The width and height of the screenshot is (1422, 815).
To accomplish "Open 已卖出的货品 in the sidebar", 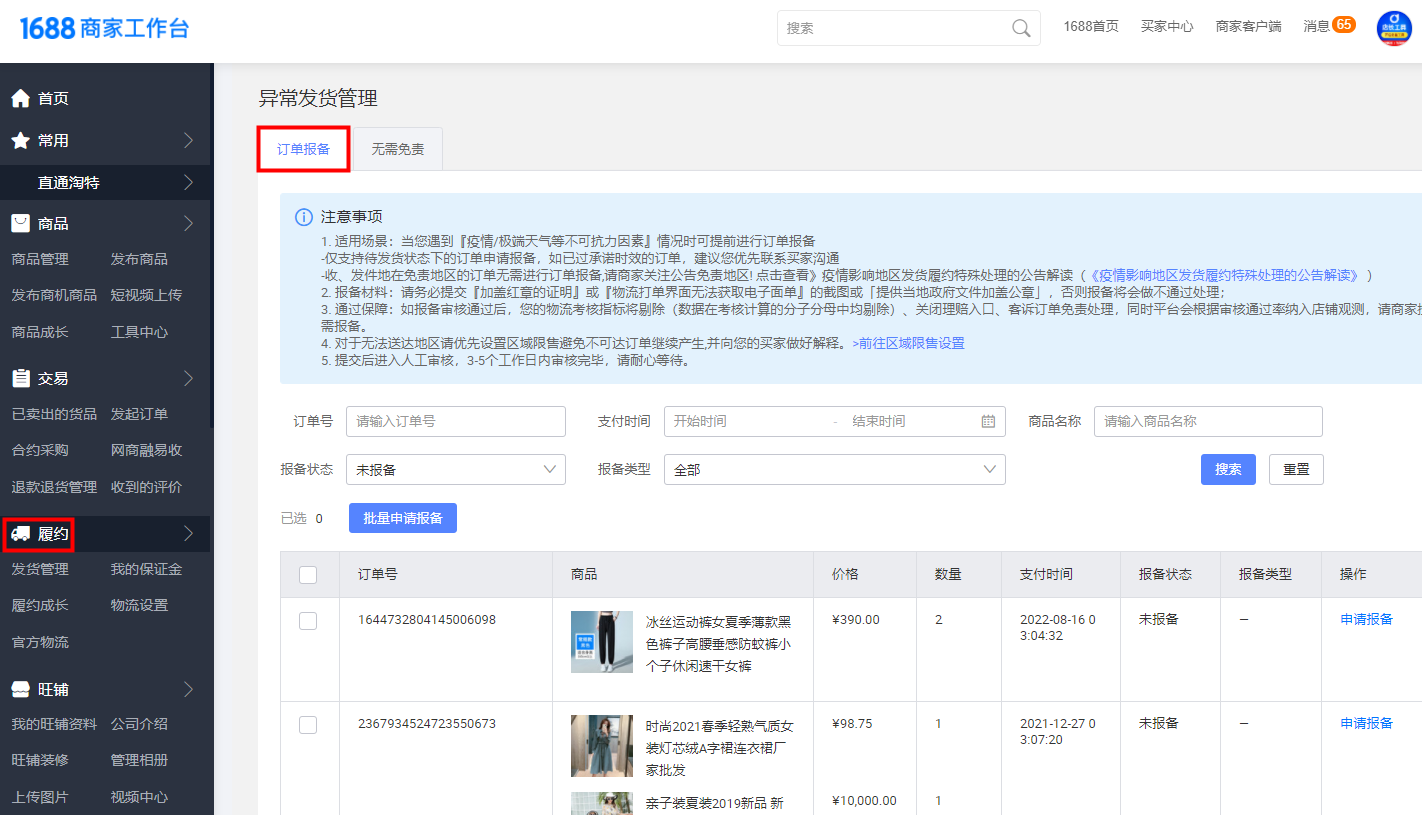I will (54, 414).
